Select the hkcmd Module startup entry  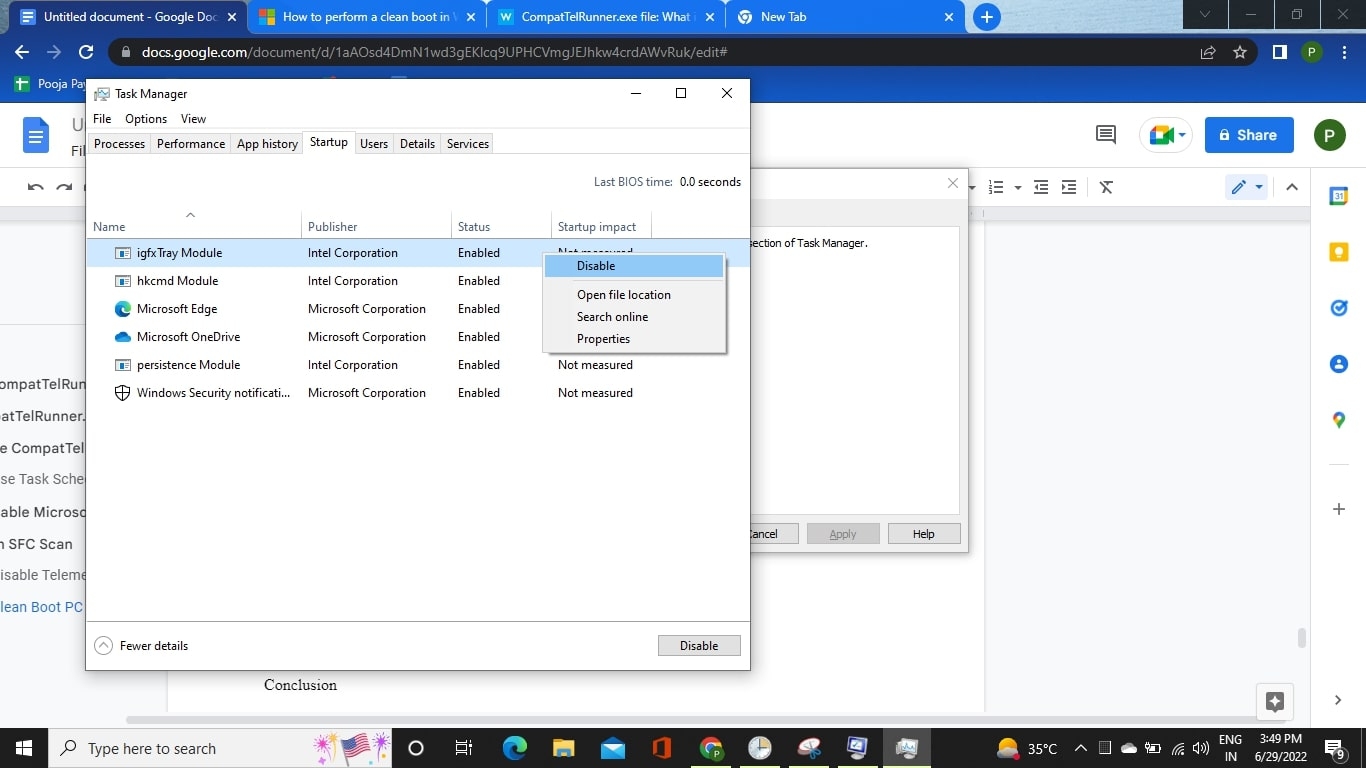tap(417, 281)
